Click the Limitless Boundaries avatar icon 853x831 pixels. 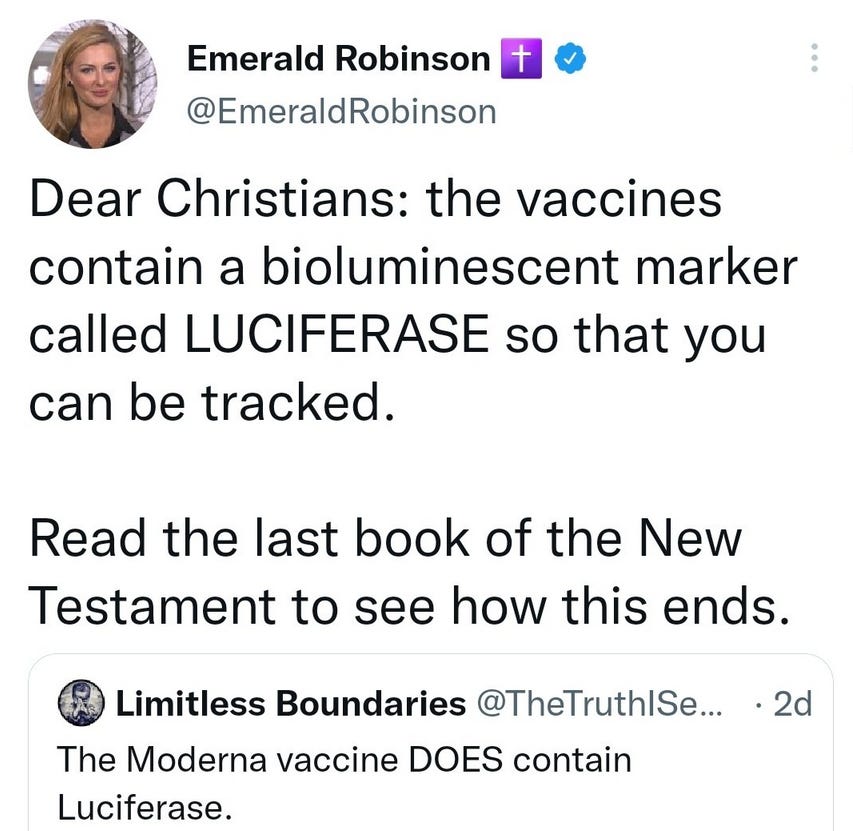[x=83, y=703]
